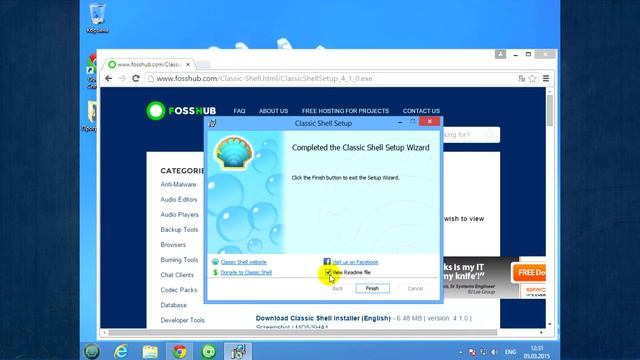Open the Classic Shell website link

pyautogui.click(x=243, y=262)
